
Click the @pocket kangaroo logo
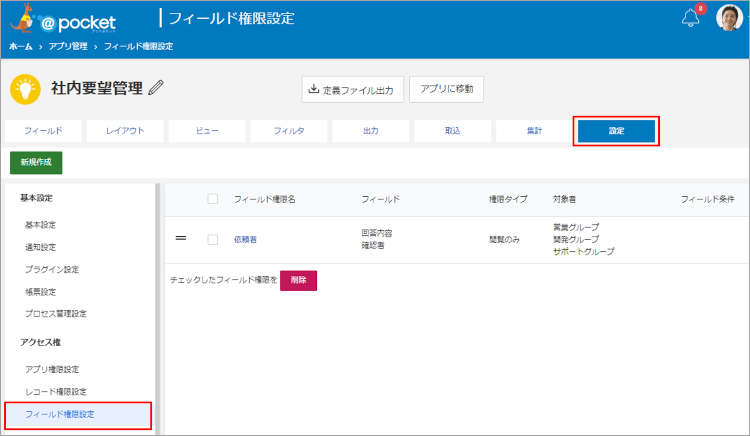coord(63,19)
